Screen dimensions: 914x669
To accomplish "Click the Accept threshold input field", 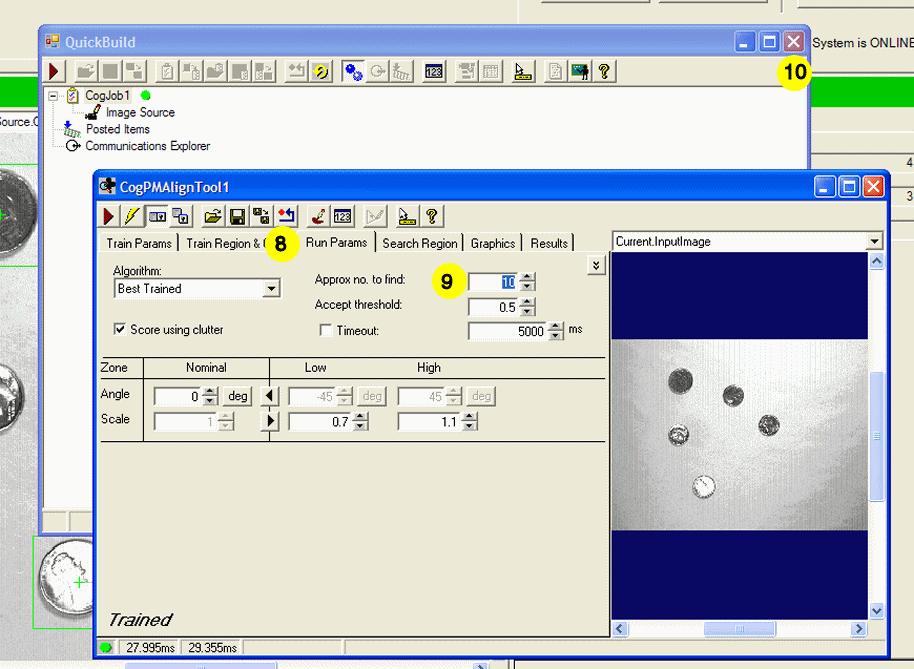I will pyautogui.click(x=493, y=307).
